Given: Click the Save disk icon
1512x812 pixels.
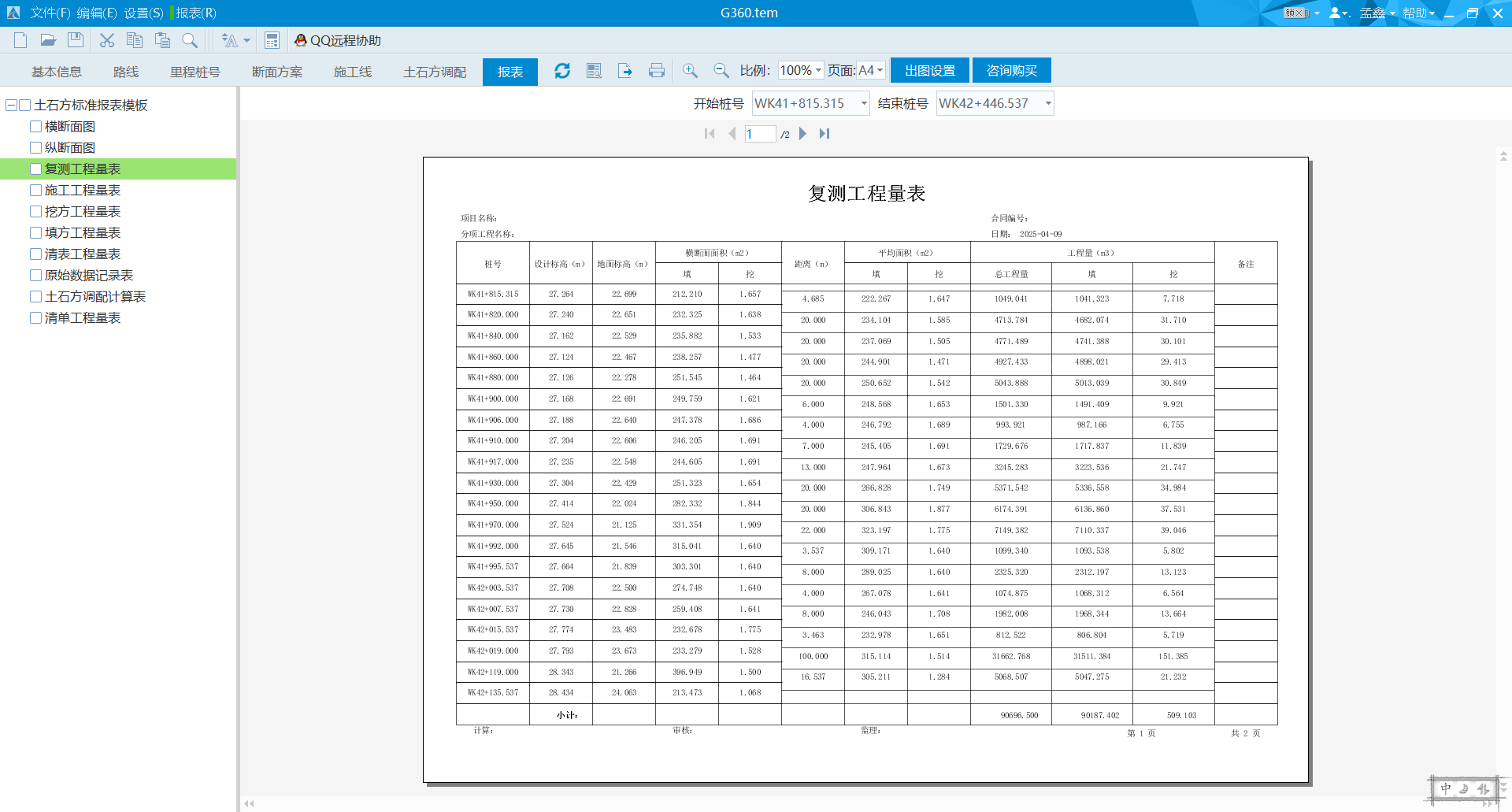Looking at the screenshot, I should pos(76,40).
